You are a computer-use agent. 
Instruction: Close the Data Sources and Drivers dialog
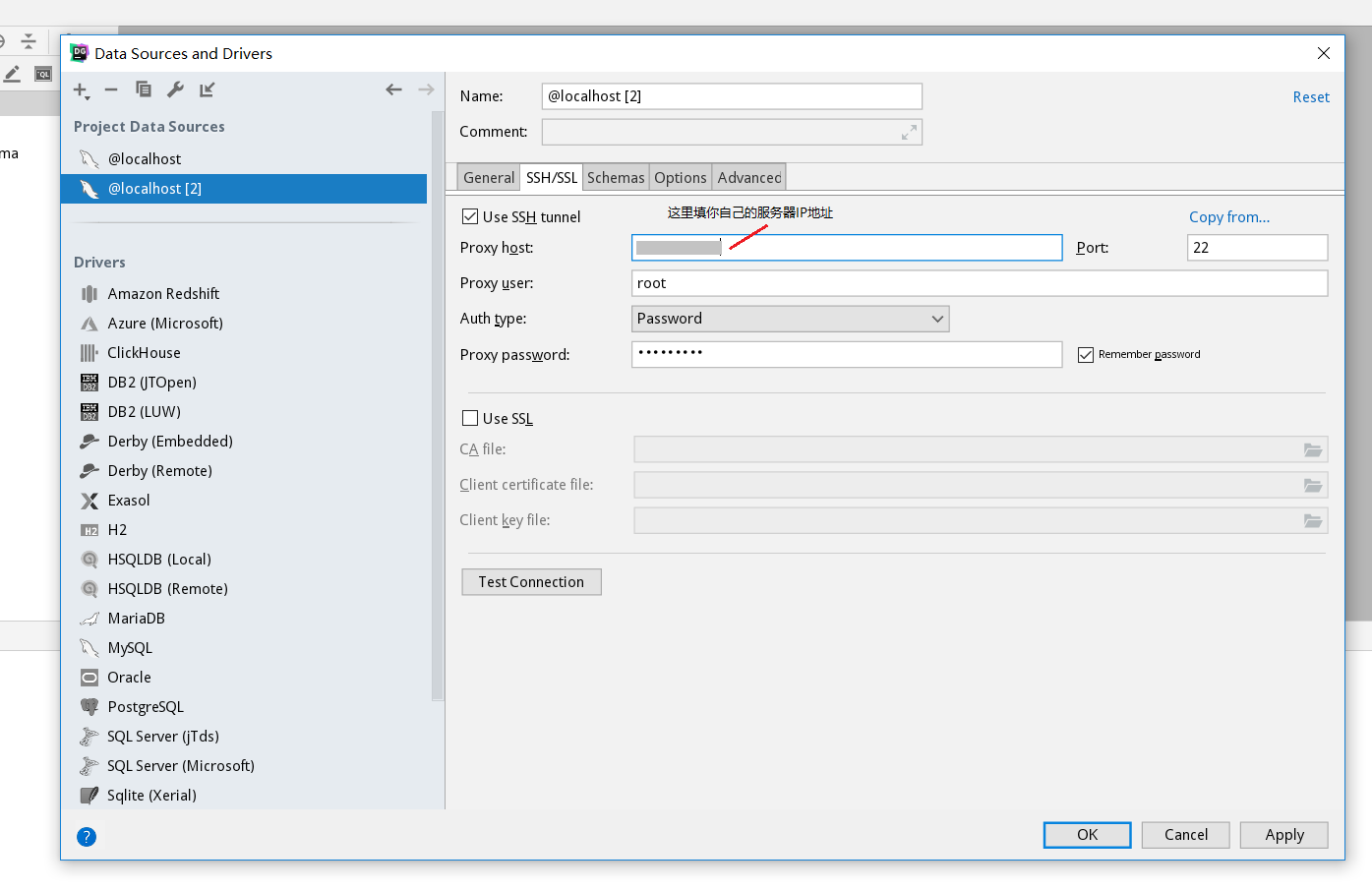(x=1324, y=53)
